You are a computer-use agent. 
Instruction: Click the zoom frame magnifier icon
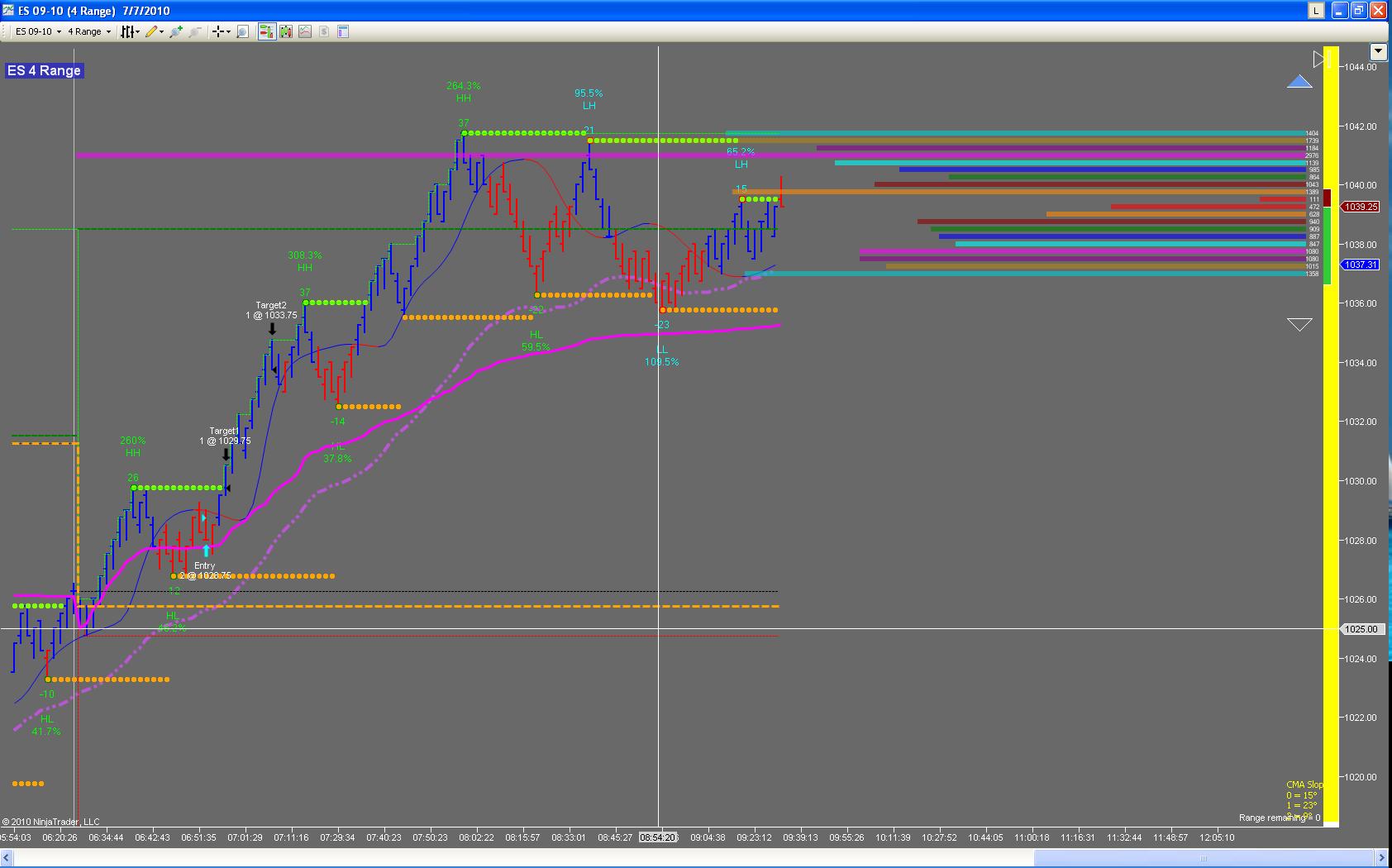[242, 31]
